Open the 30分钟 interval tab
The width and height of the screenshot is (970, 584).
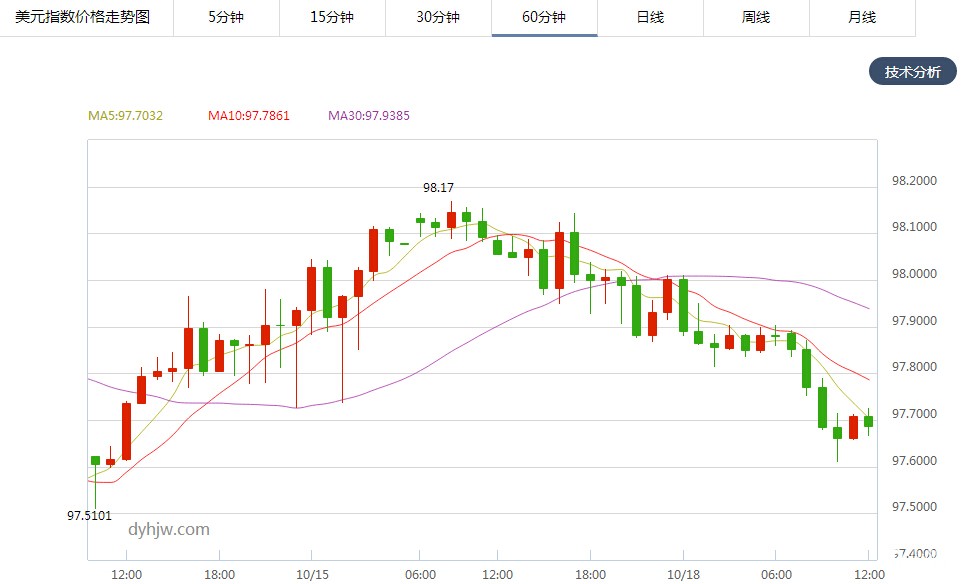pyautogui.click(x=438, y=18)
